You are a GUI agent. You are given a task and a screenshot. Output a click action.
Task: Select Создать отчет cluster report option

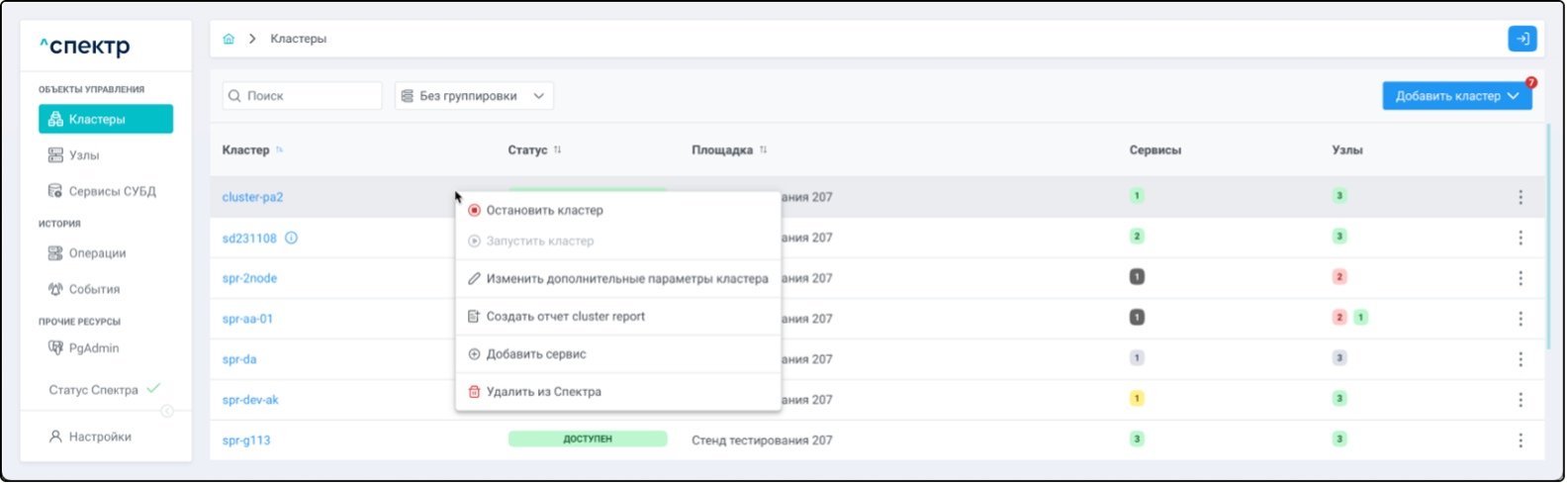tap(565, 317)
